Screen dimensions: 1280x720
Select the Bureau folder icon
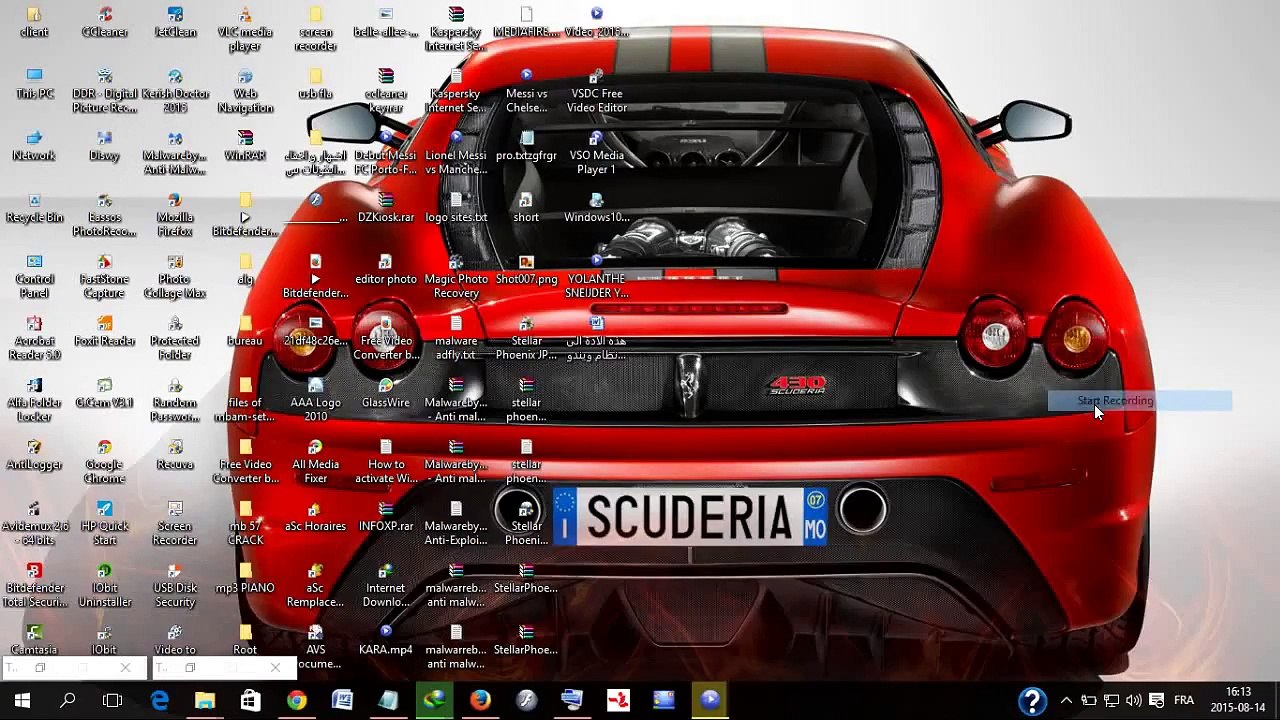pyautogui.click(x=245, y=333)
